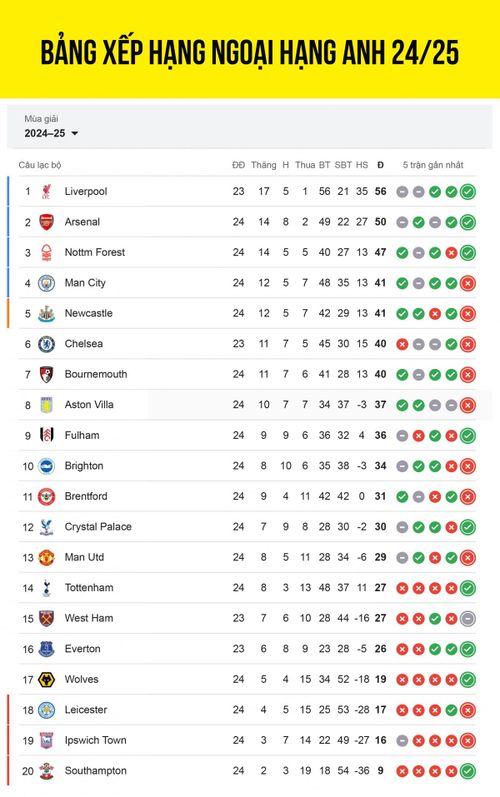Click the Chelsea club crest
The image size is (500, 797).
point(46,344)
